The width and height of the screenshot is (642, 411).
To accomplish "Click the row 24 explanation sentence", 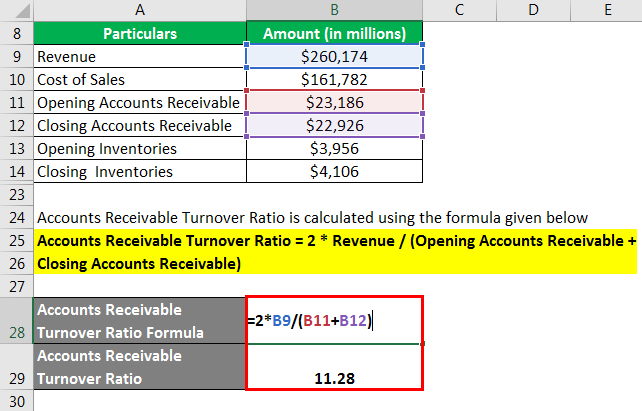I will pyautogui.click(x=312, y=217).
